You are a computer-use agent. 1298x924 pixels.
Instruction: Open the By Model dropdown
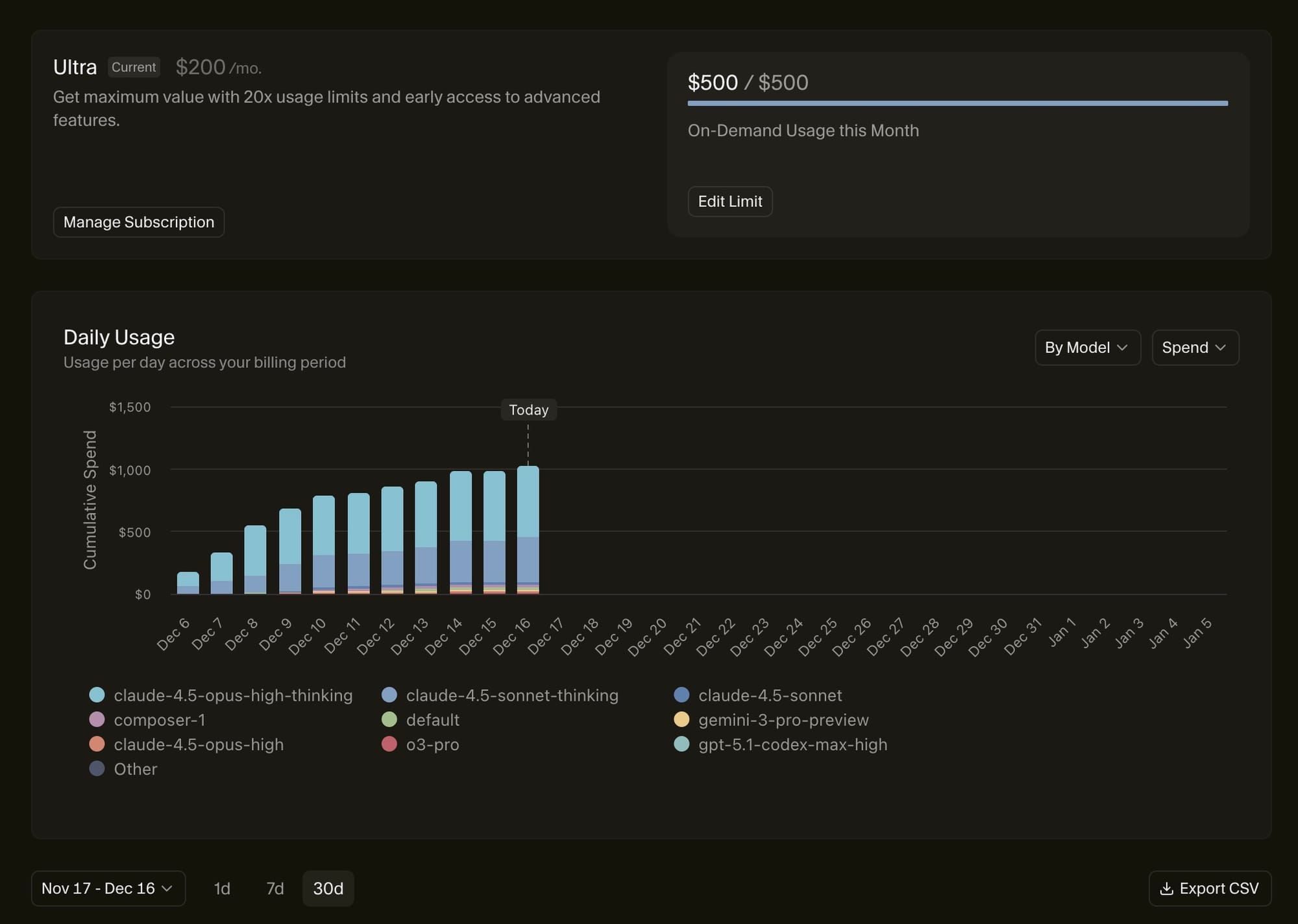click(1087, 348)
